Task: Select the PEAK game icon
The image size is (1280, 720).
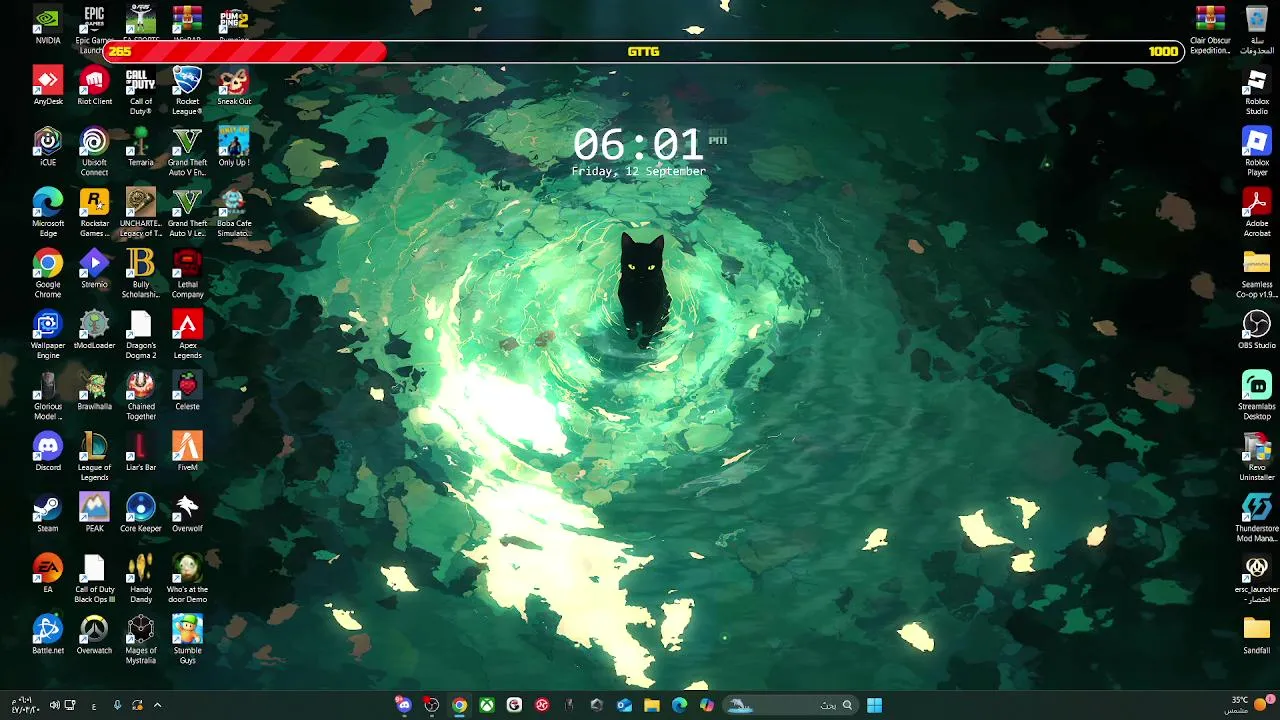Action: click(94, 513)
